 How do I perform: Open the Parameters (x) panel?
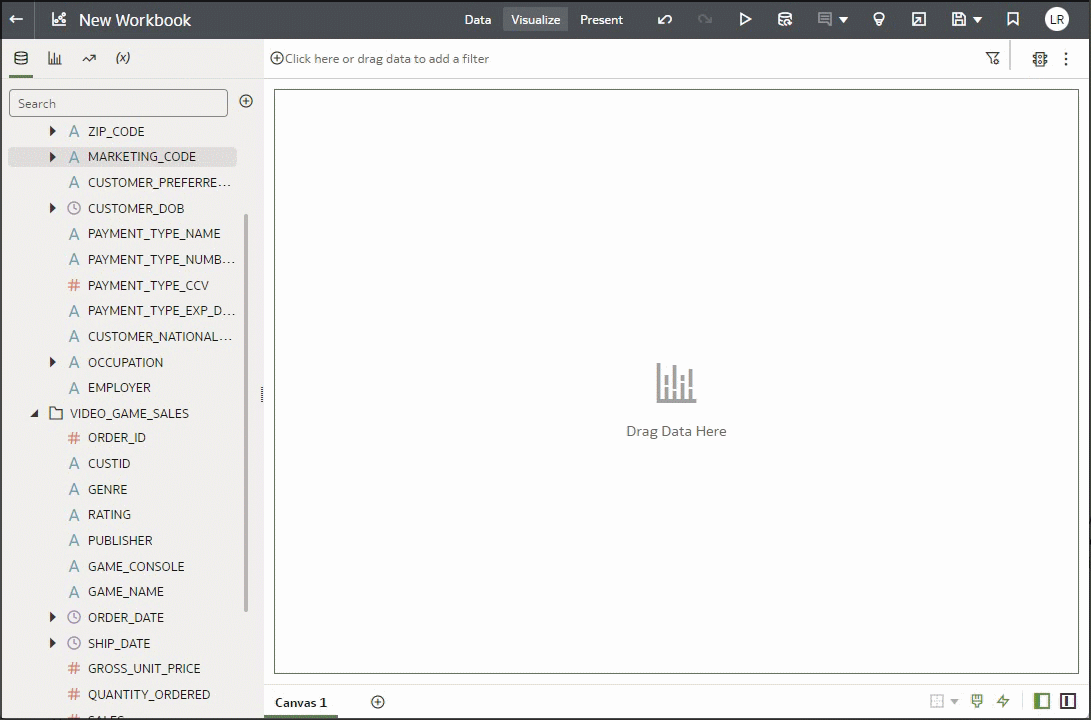pyautogui.click(x=122, y=58)
